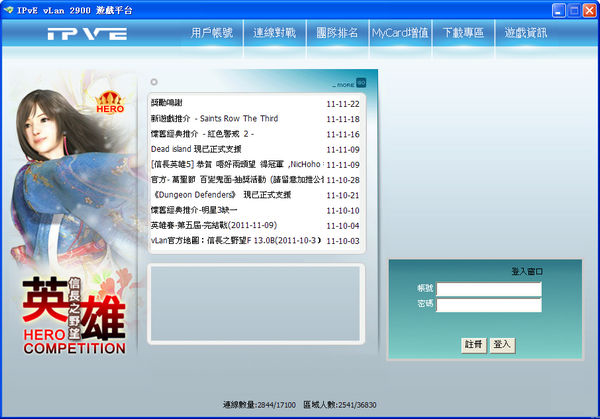Open the 遊戲資訊 section
The image size is (600, 419).
[526, 33]
